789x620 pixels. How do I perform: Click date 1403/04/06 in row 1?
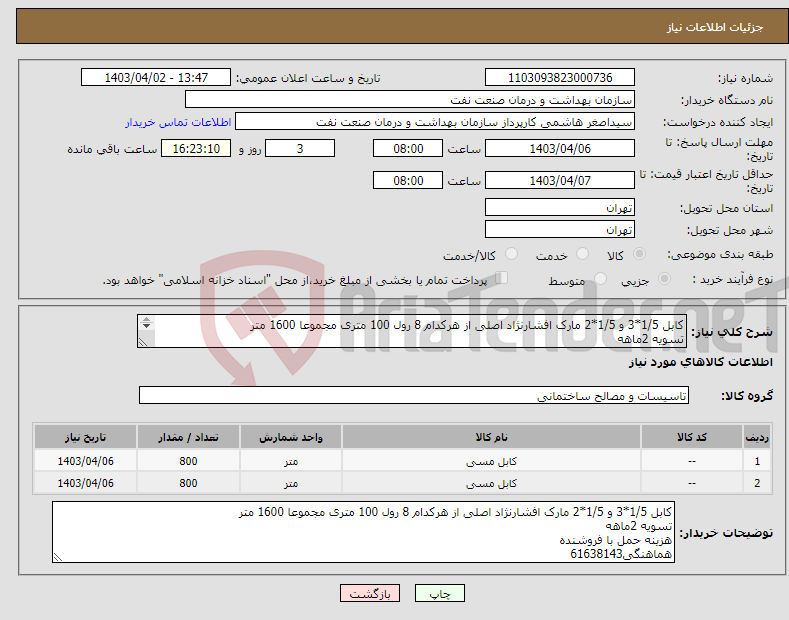coord(86,461)
